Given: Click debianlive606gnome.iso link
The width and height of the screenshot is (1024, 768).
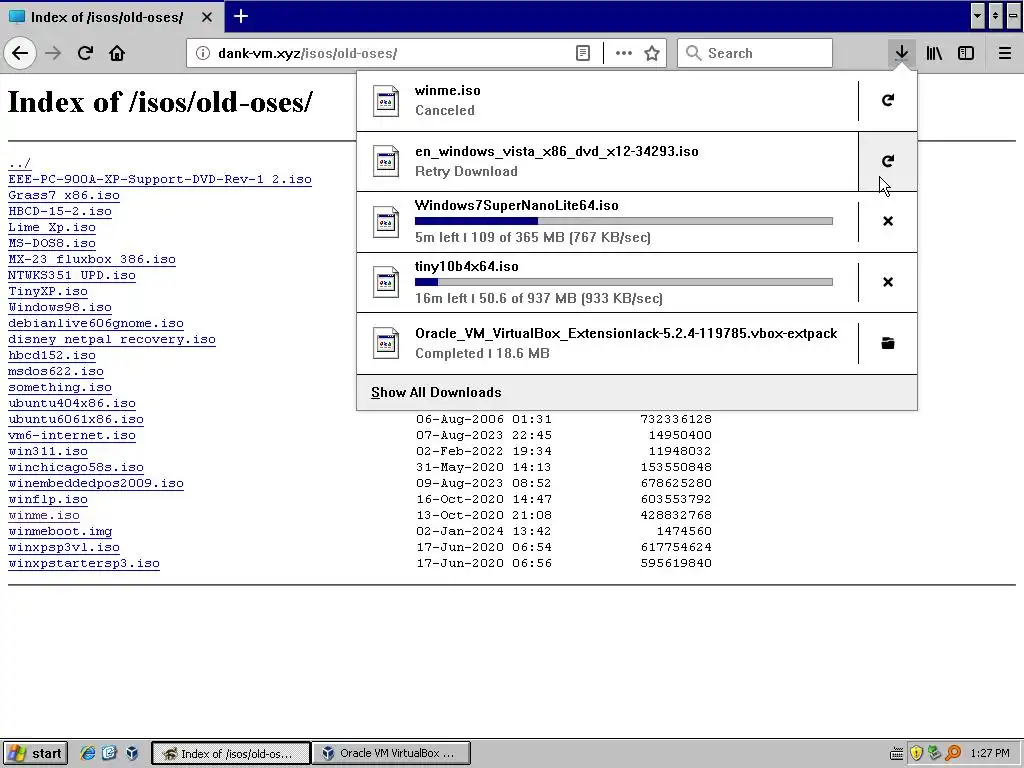Looking at the screenshot, I should pyautogui.click(x=96, y=323).
